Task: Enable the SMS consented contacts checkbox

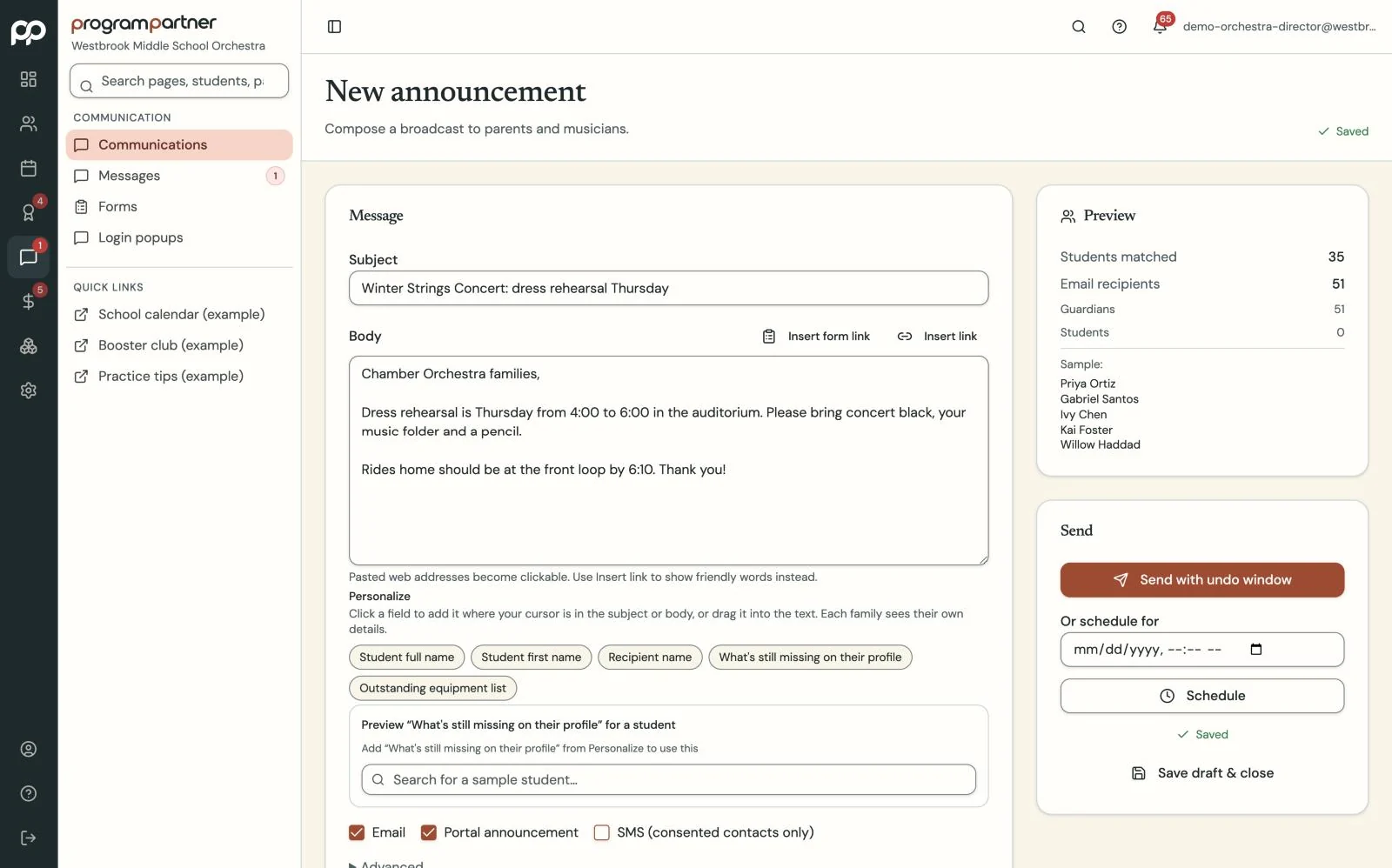Action: point(601,832)
